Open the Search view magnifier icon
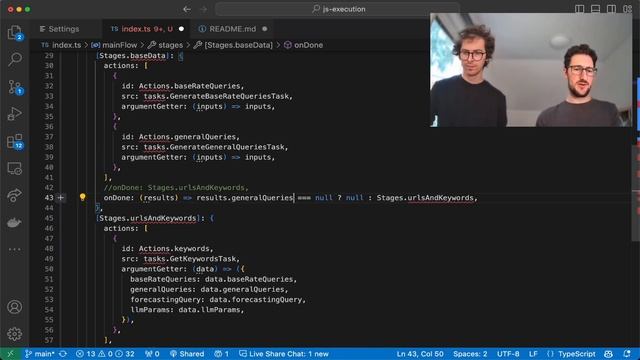Viewport: 640px width, 360px height. pyautogui.click(x=14, y=59)
